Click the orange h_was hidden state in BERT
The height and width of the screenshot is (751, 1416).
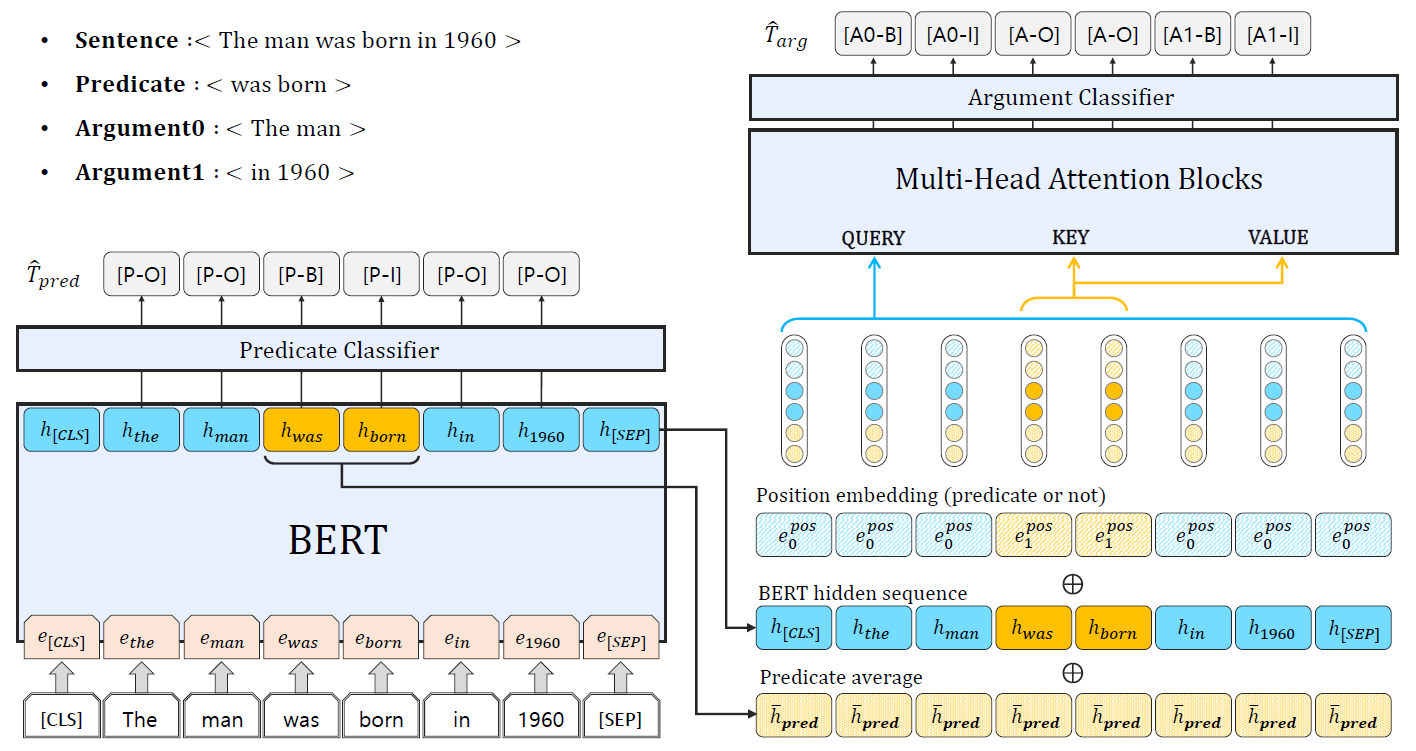(x=301, y=431)
